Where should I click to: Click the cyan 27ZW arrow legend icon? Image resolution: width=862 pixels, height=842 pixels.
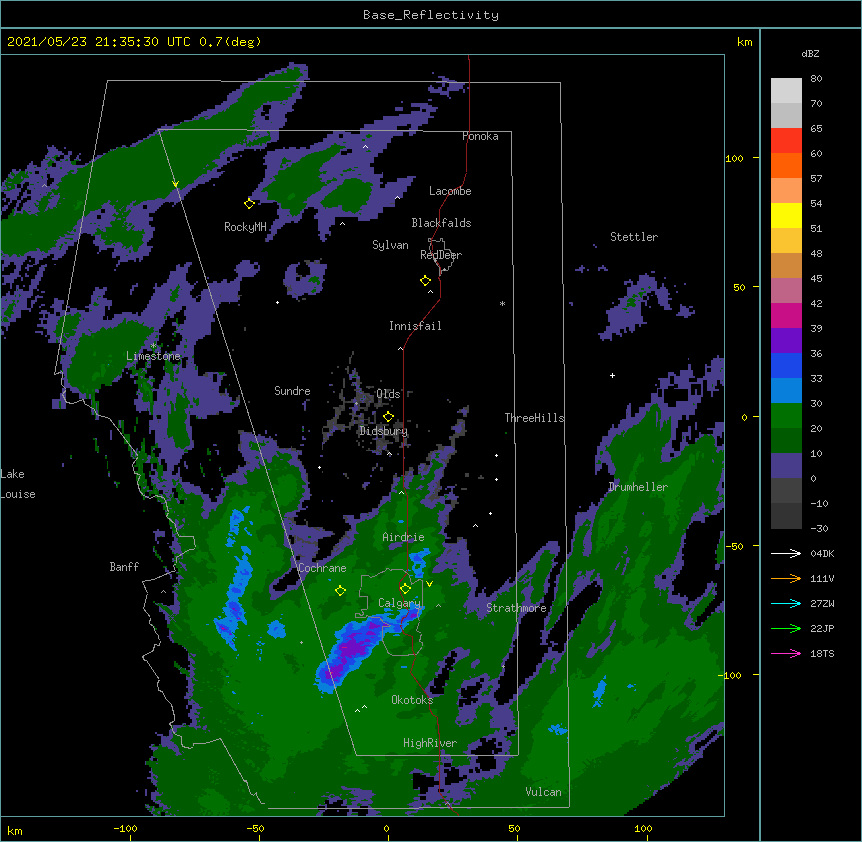pyautogui.click(x=786, y=603)
